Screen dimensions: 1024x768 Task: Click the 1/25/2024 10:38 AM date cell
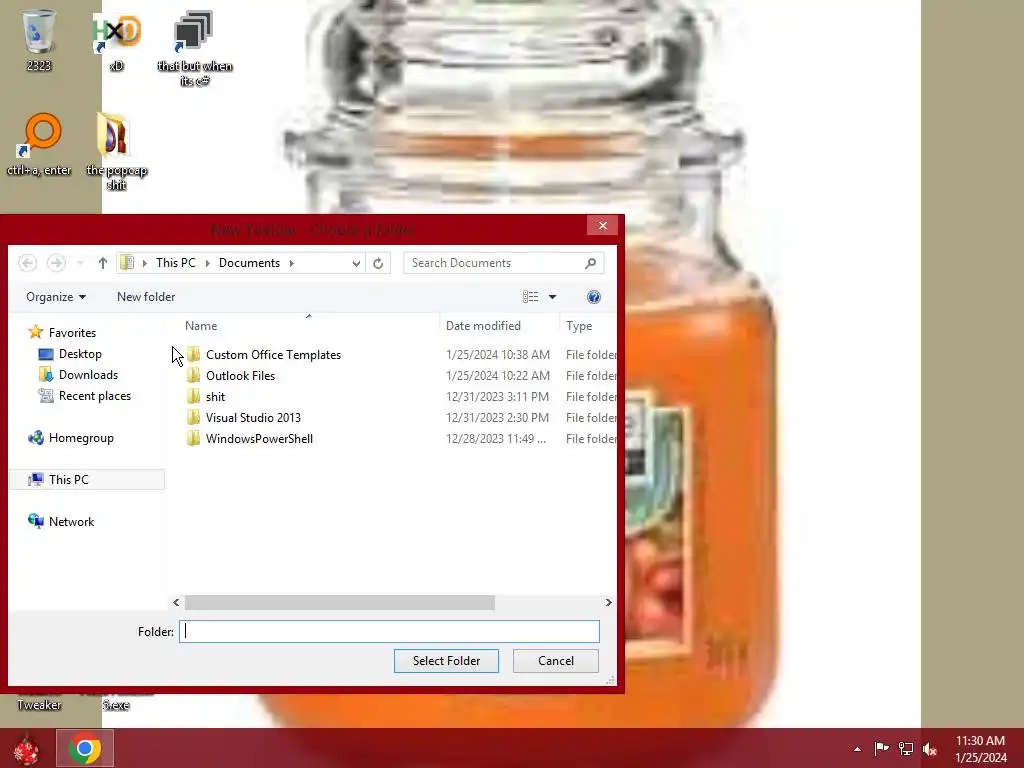(x=498, y=355)
